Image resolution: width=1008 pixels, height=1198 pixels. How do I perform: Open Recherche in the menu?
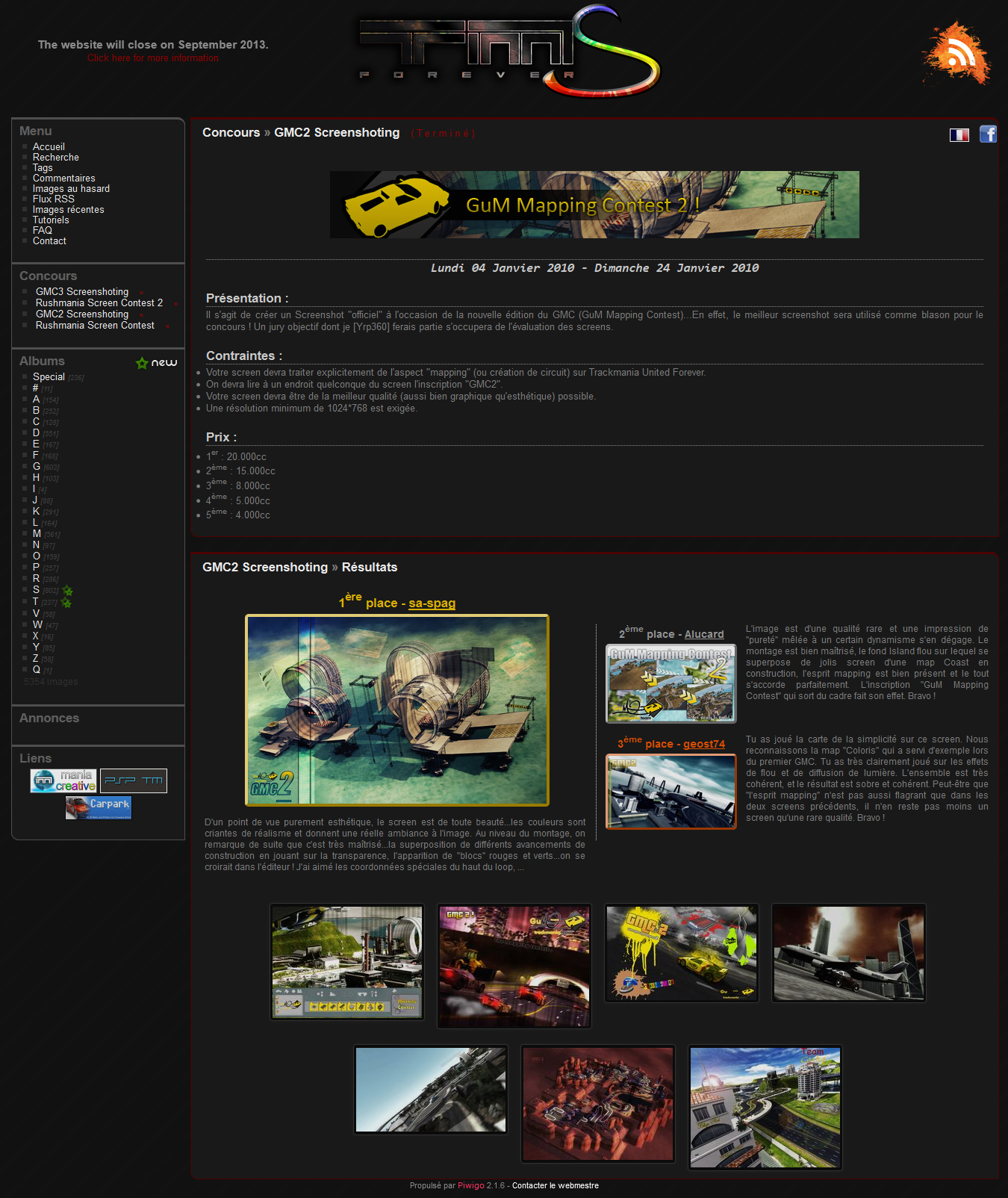point(56,157)
